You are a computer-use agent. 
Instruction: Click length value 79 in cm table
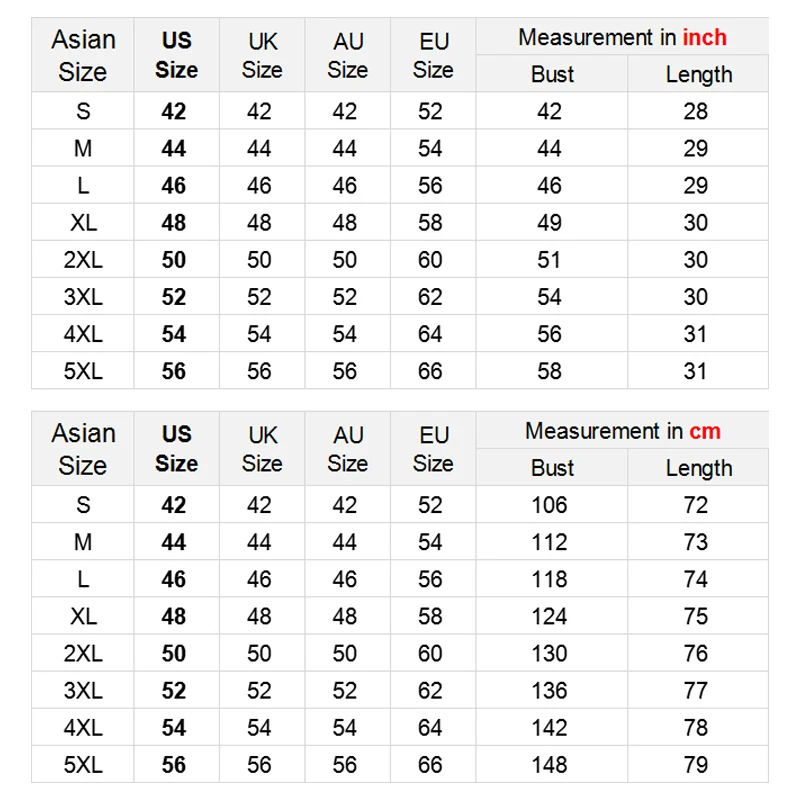696,765
